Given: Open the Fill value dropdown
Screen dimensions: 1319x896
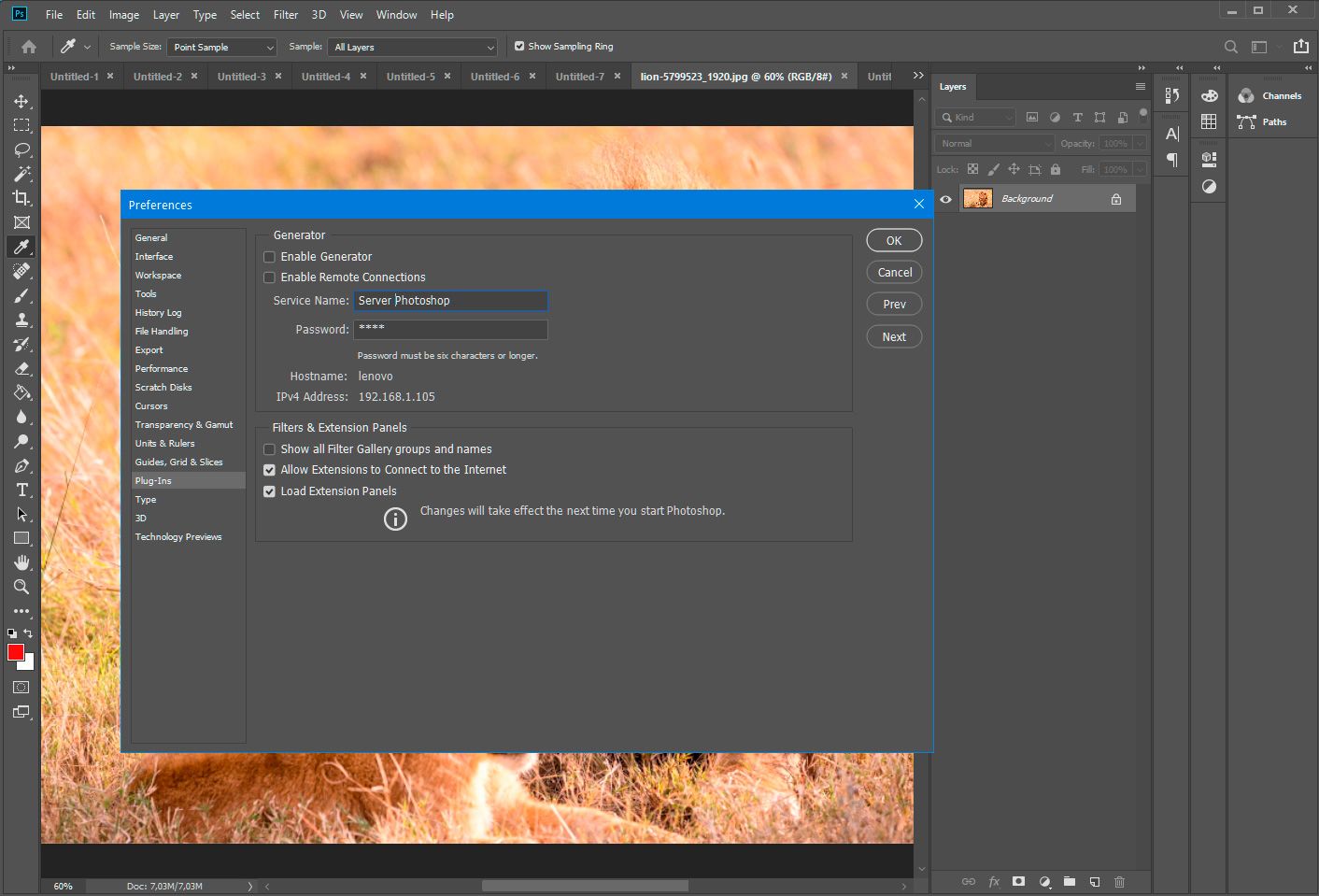Looking at the screenshot, I should click(1140, 170).
